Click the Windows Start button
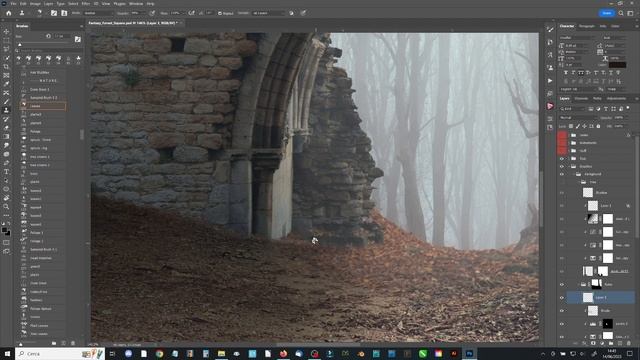The height and width of the screenshot is (360, 640). 7,353
